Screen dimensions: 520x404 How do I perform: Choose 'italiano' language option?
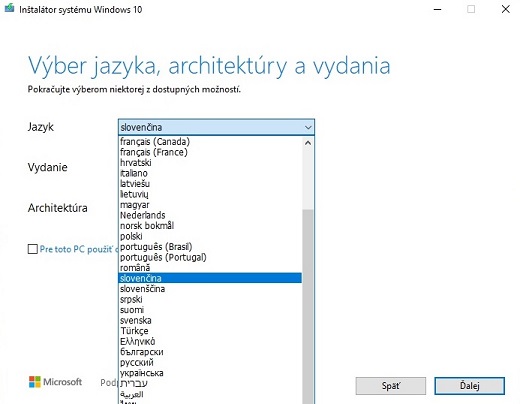pyautogui.click(x=210, y=173)
